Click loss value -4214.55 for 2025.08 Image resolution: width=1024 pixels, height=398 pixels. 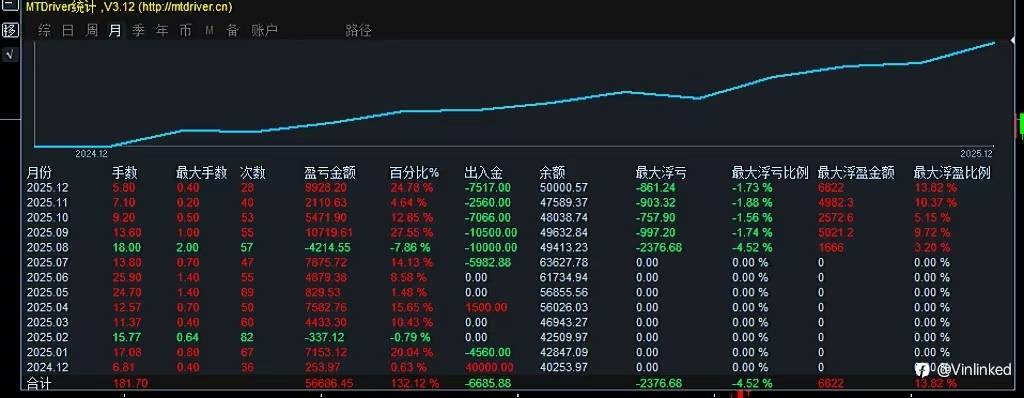click(328, 248)
